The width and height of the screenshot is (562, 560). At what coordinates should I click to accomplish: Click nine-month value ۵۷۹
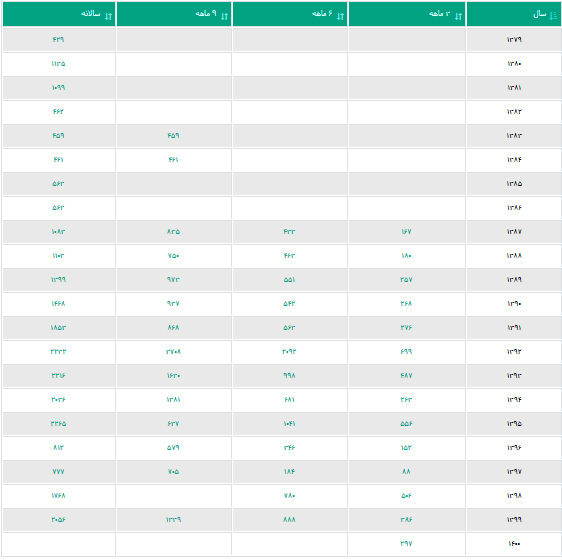point(173,447)
